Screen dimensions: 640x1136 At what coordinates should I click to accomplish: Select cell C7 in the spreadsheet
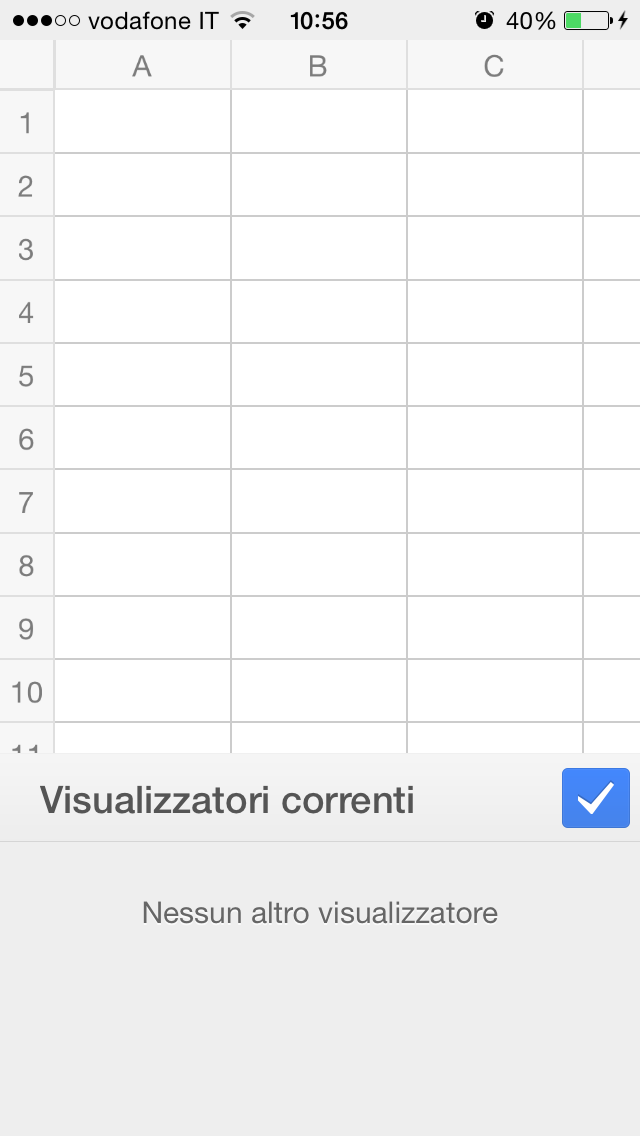(x=494, y=501)
